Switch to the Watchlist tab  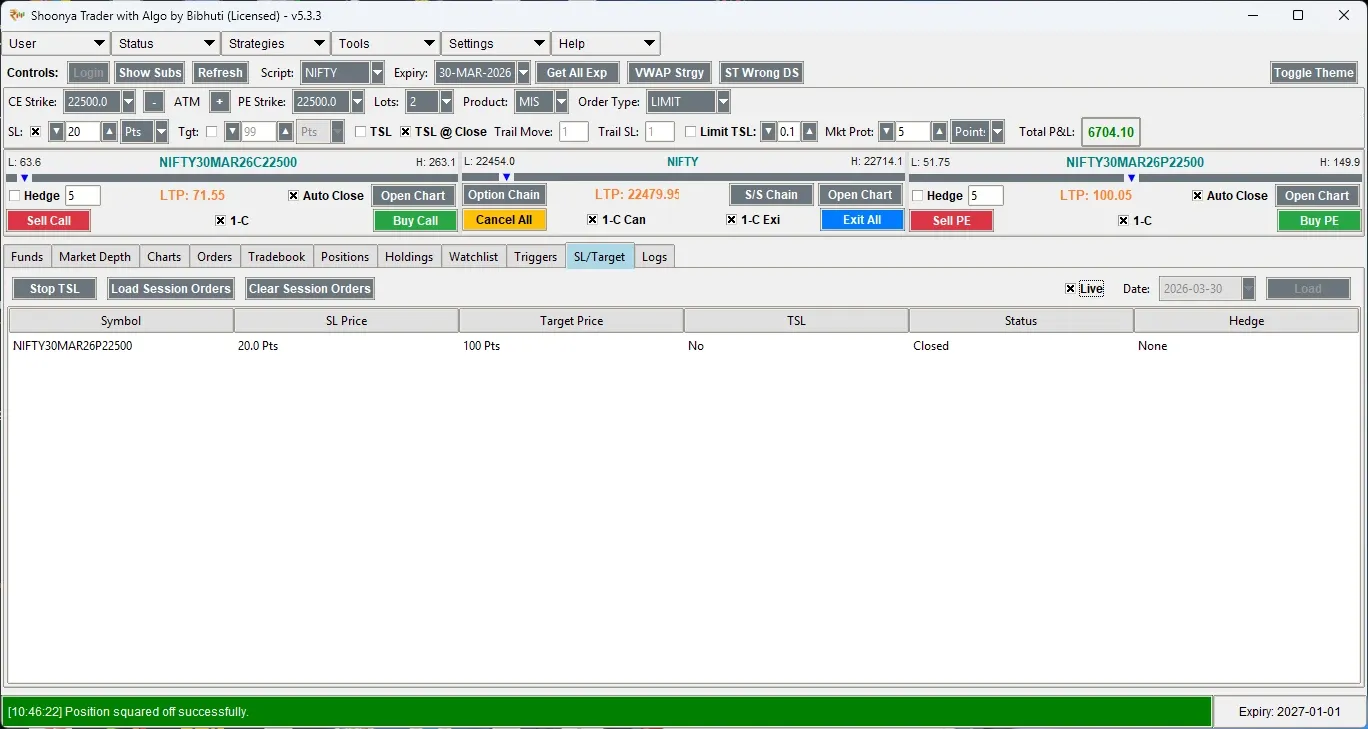(474, 257)
